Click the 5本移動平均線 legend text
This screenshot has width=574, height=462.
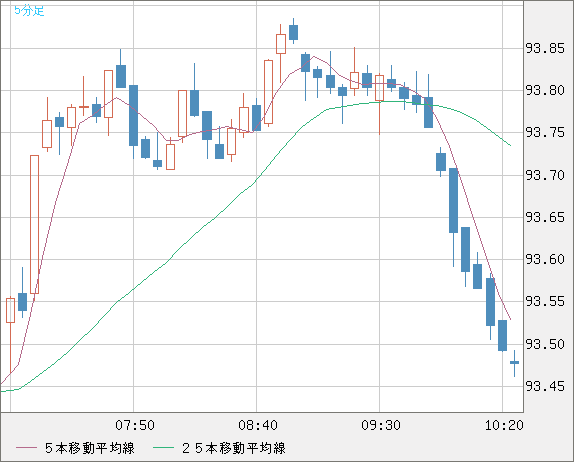(90, 448)
